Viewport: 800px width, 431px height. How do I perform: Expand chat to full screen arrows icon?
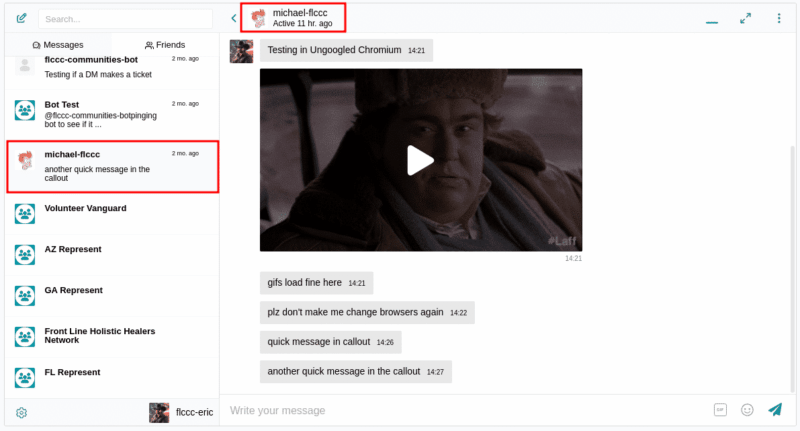pos(745,18)
